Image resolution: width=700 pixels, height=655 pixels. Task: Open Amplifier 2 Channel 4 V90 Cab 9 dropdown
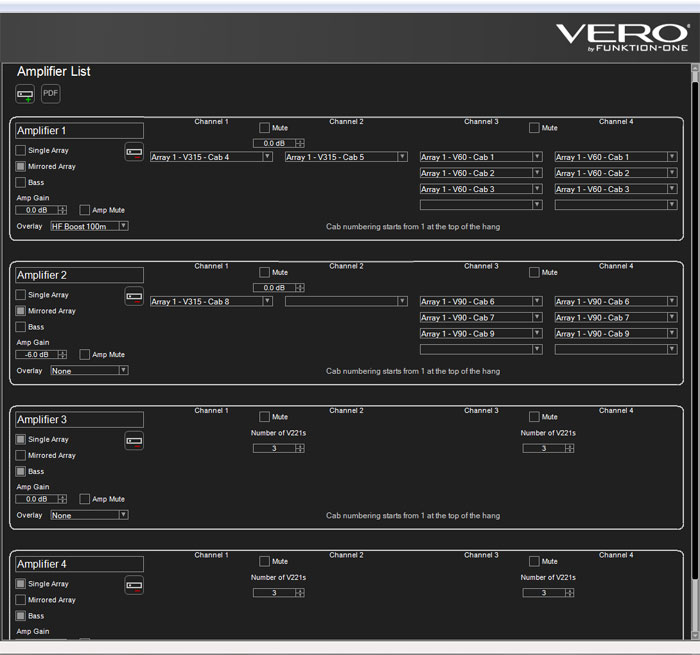pos(616,334)
